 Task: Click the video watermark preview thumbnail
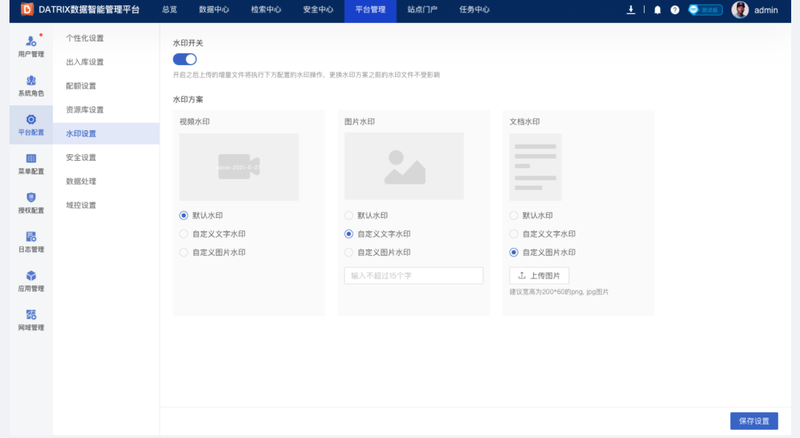tap(239, 166)
